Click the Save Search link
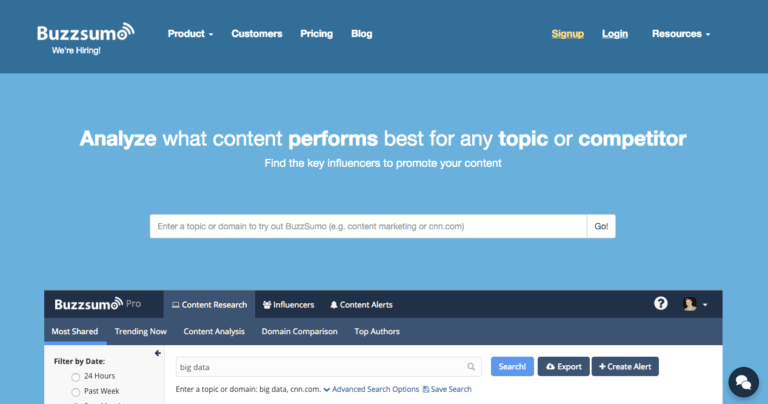This screenshot has width=768, height=404. [451, 389]
